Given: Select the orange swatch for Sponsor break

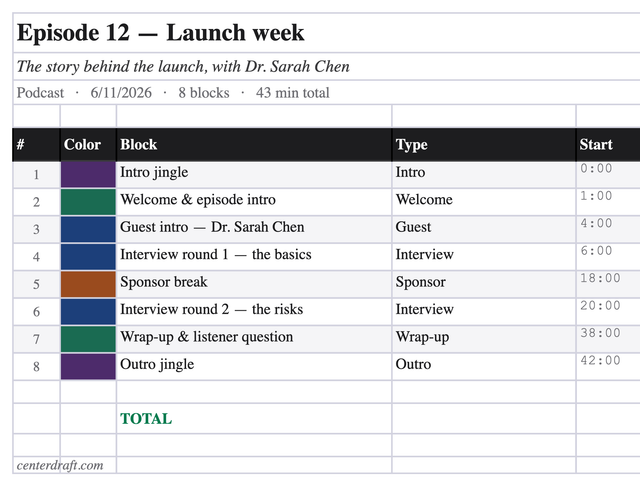Looking at the screenshot, I should [88, 284].
